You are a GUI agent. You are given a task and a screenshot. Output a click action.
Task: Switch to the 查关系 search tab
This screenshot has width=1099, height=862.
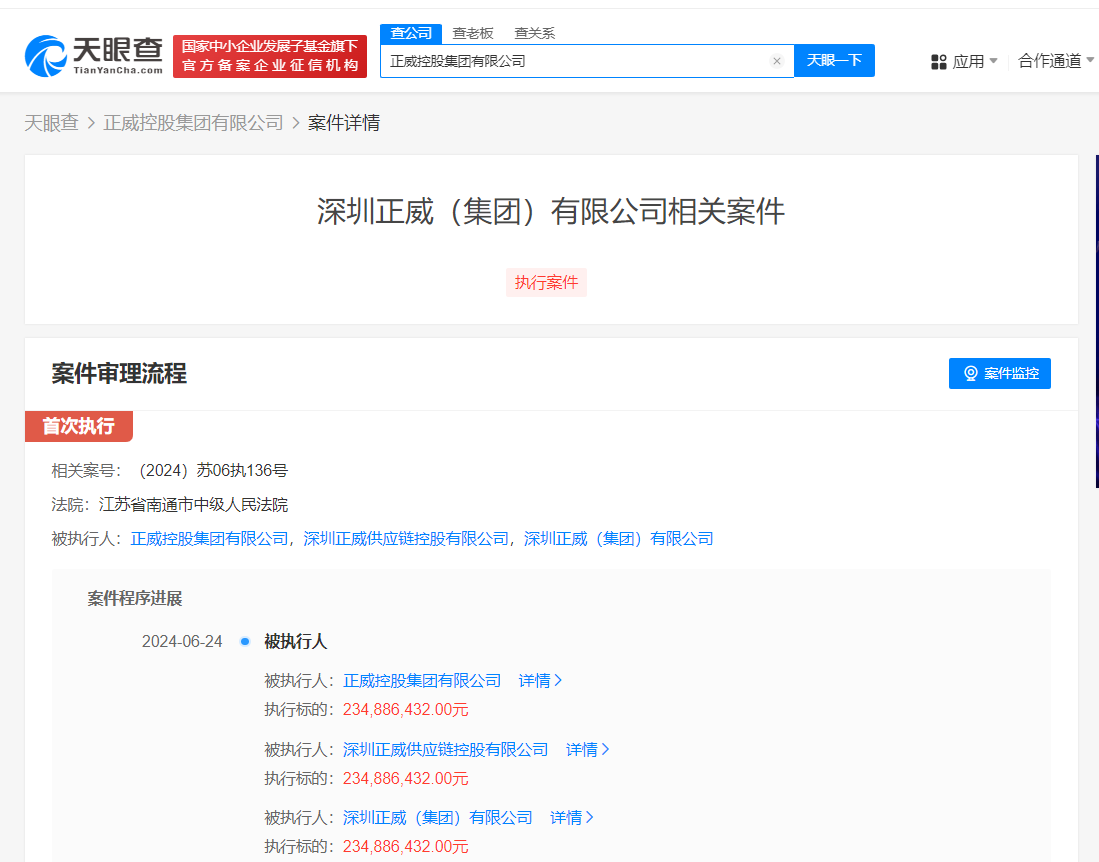point(534,33)
